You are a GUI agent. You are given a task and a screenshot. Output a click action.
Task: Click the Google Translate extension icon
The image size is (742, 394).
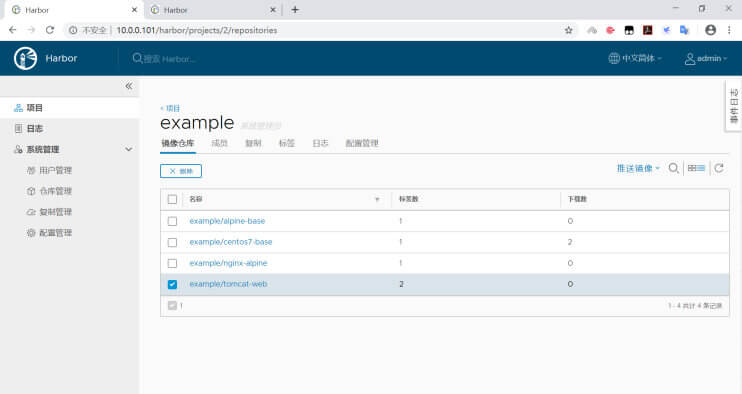684,30
